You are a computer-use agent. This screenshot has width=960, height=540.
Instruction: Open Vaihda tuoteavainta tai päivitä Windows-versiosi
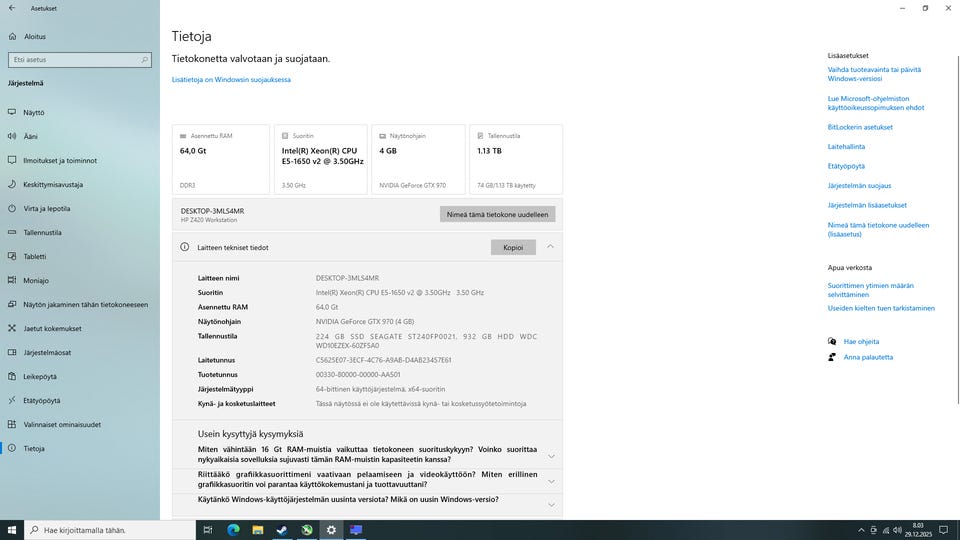[x=874, y=74]
